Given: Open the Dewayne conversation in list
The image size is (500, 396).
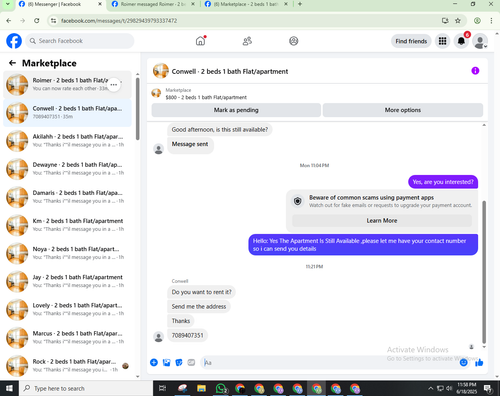Looking at the screenshot, I should (x=67, y=169).
